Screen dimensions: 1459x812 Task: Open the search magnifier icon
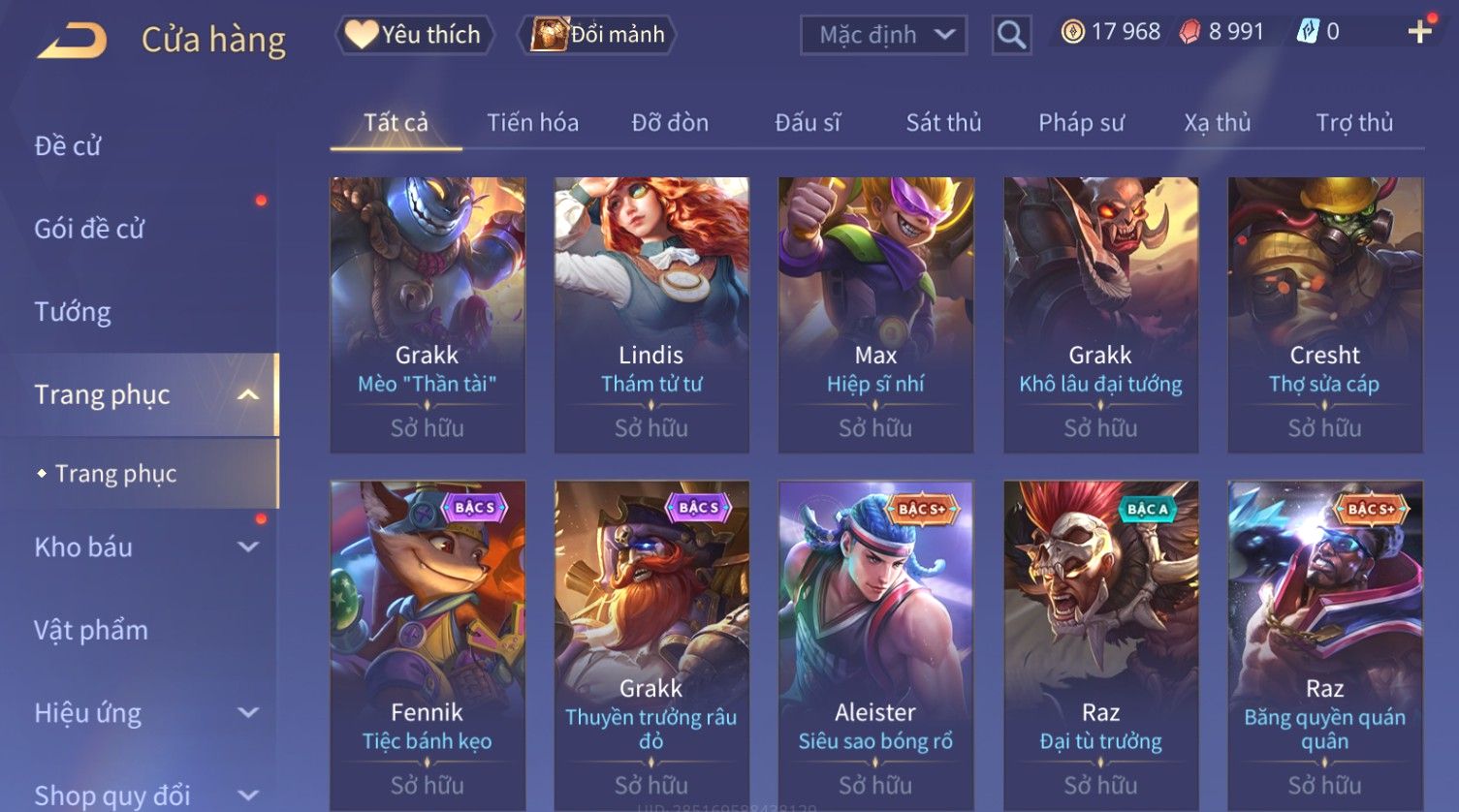(1011, 35)
